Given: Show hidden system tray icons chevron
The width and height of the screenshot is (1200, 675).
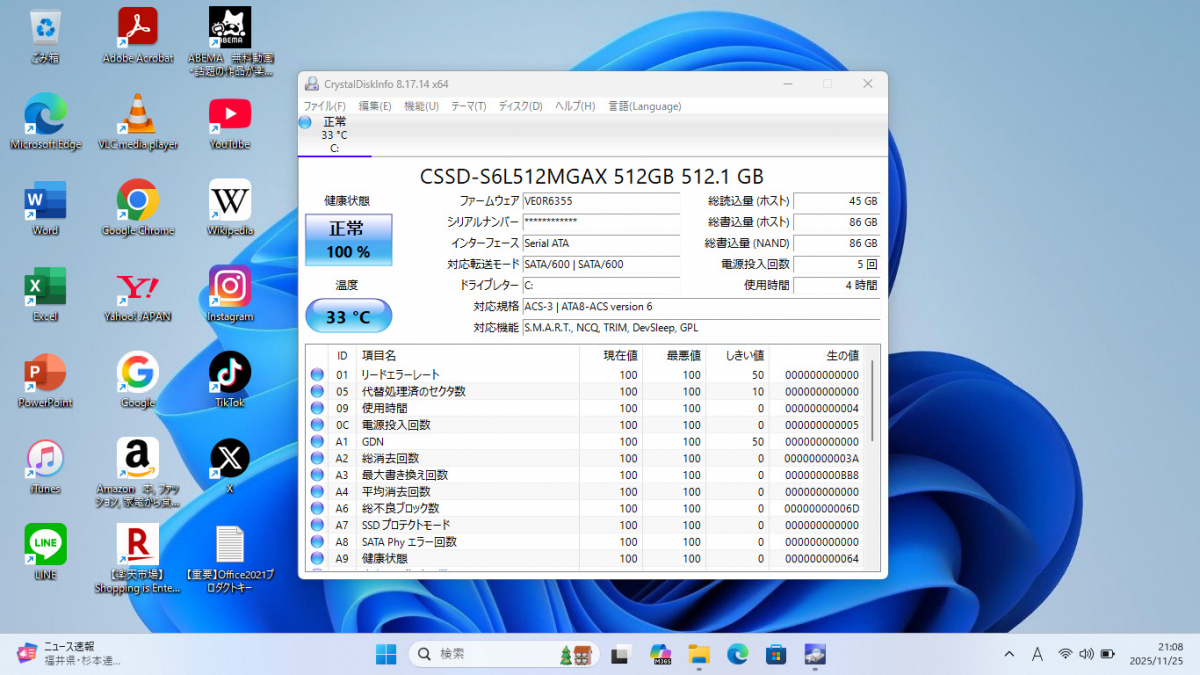Looking at the screenshot, I should (x=1009, y=654).
